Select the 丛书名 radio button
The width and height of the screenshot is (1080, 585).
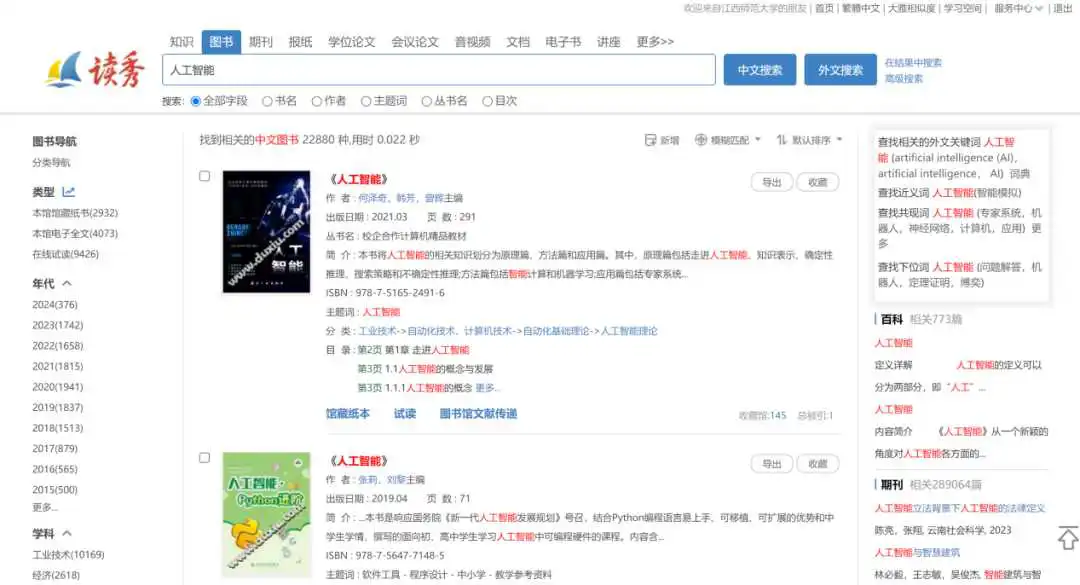(x=426, y=101)
